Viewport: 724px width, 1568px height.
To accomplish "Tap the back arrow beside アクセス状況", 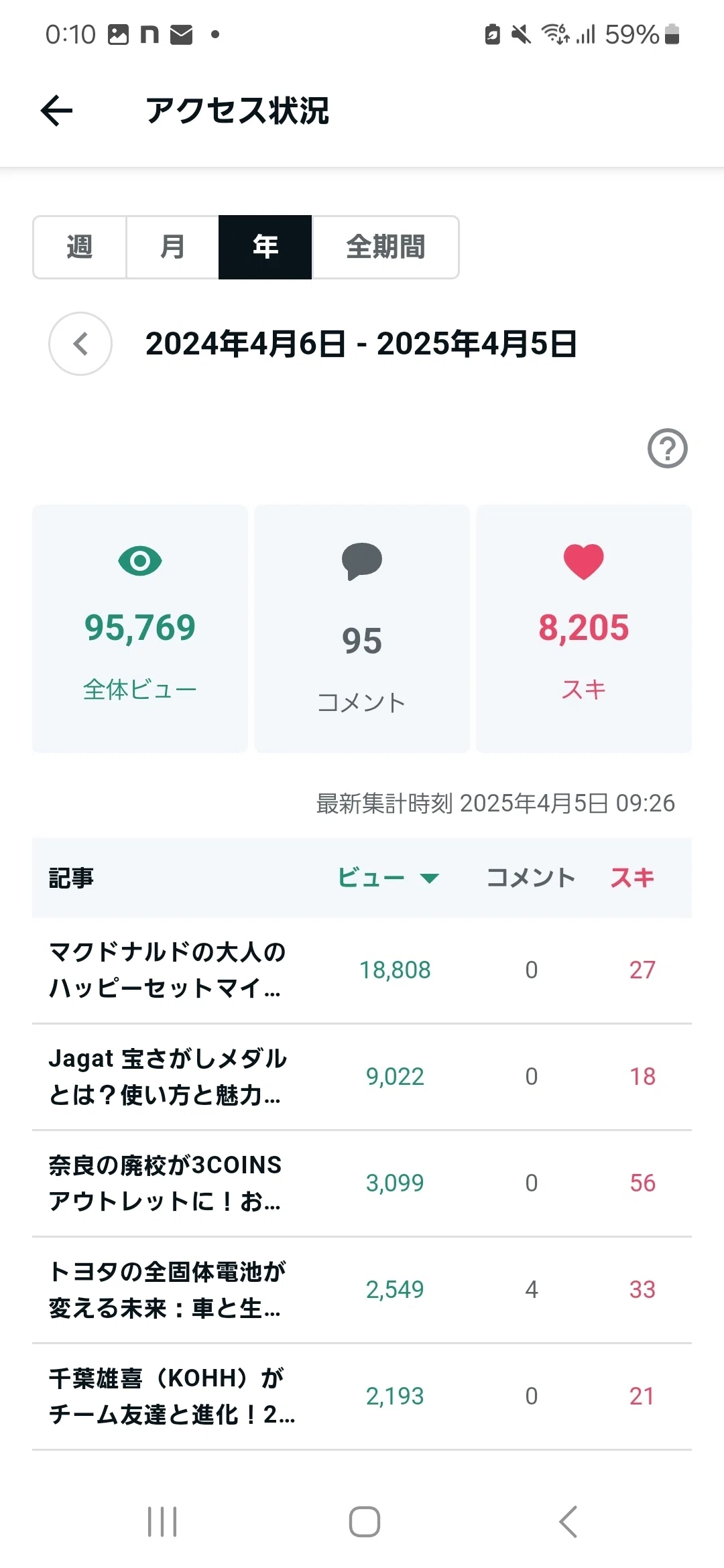I will 56,111.
